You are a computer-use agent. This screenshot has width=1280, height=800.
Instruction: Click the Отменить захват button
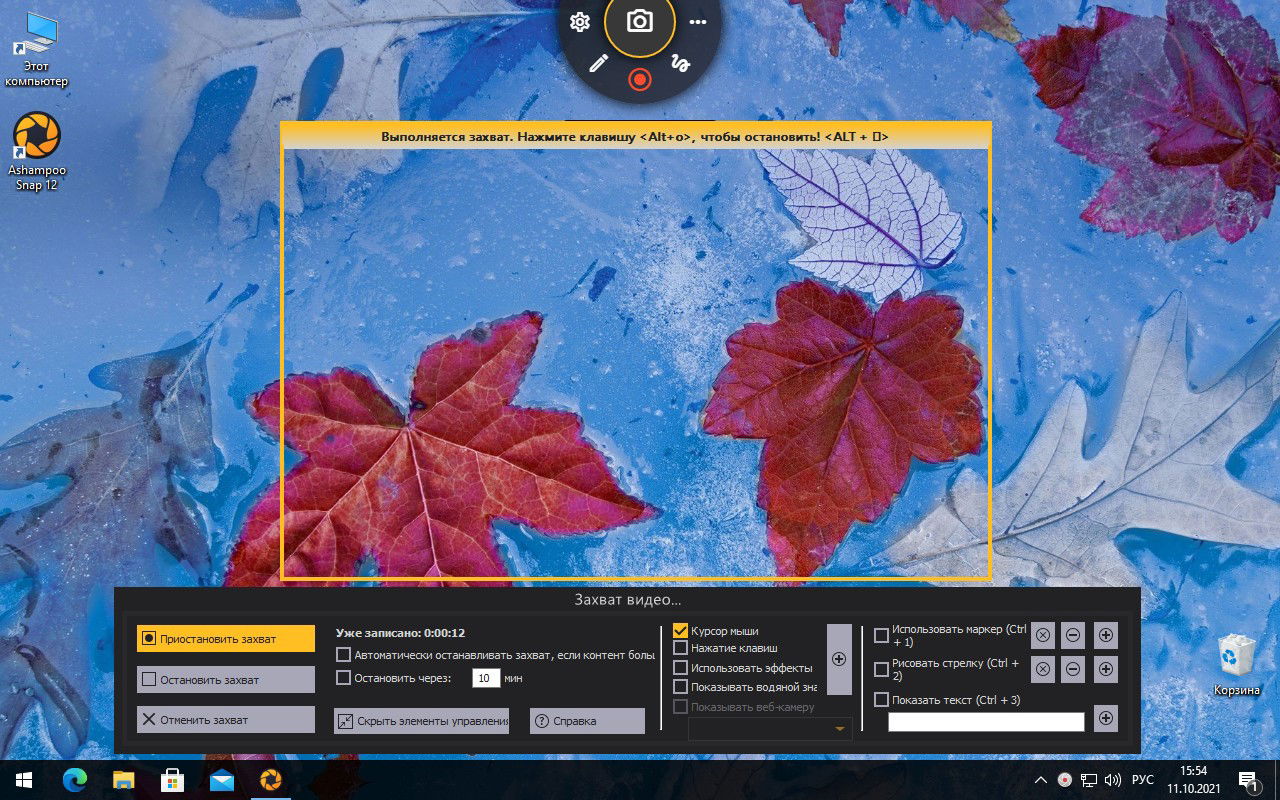click(226, 720)
